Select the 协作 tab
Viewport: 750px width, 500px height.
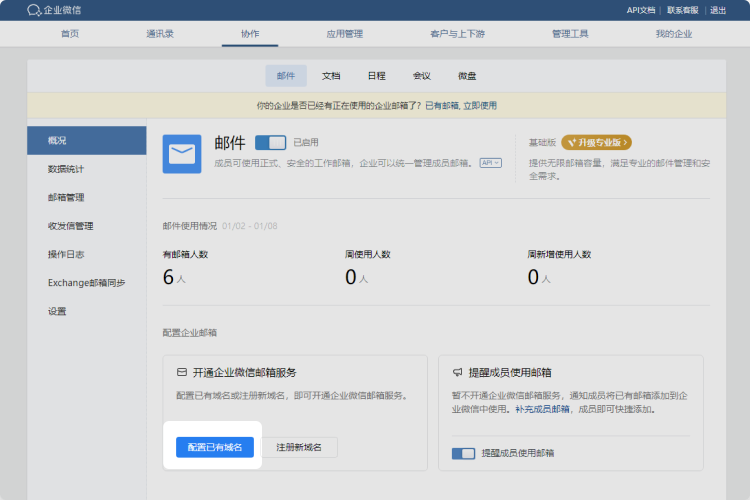click(250, 33)
